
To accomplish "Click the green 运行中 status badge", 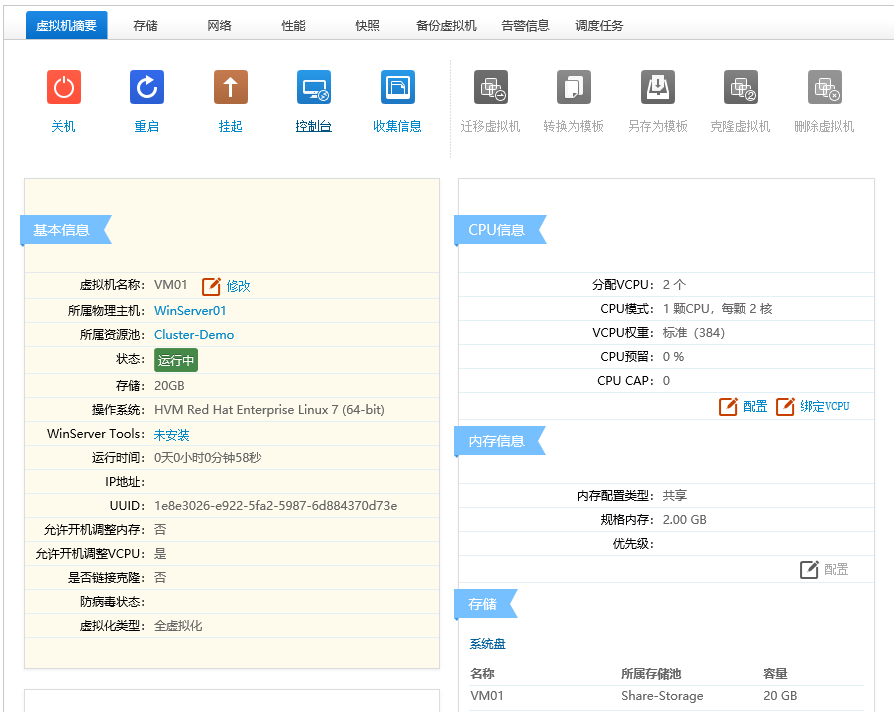I will (176, 360).
